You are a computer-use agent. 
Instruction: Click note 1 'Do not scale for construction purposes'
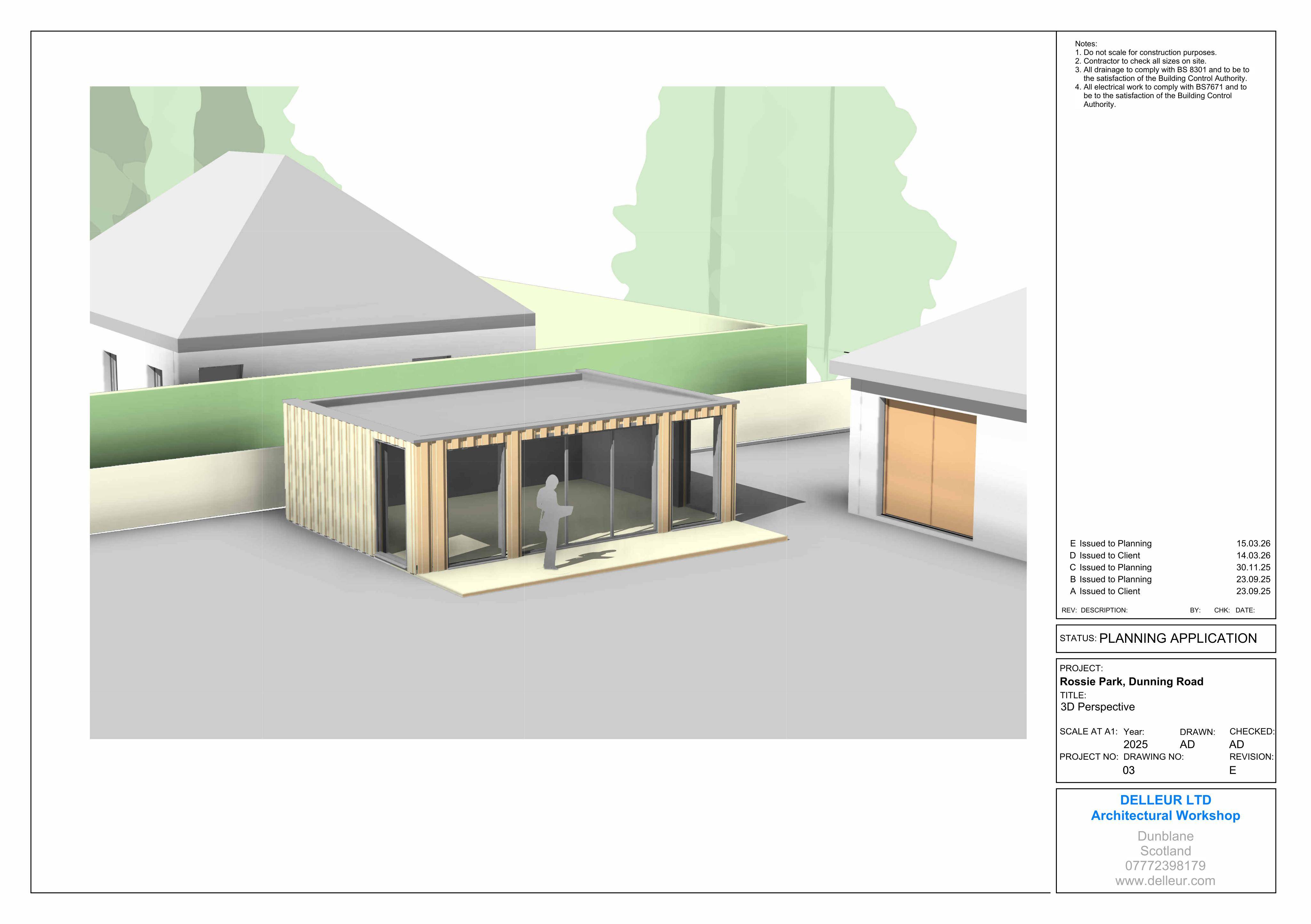pos(1146,52)
